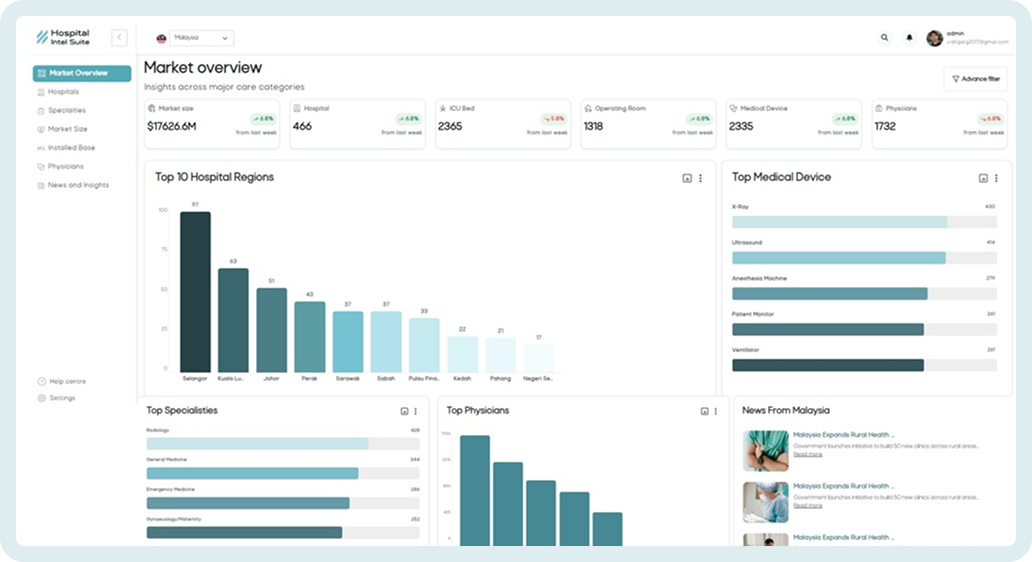Open the admin profile avatar

pyautogui.click(x=935, y=38)
